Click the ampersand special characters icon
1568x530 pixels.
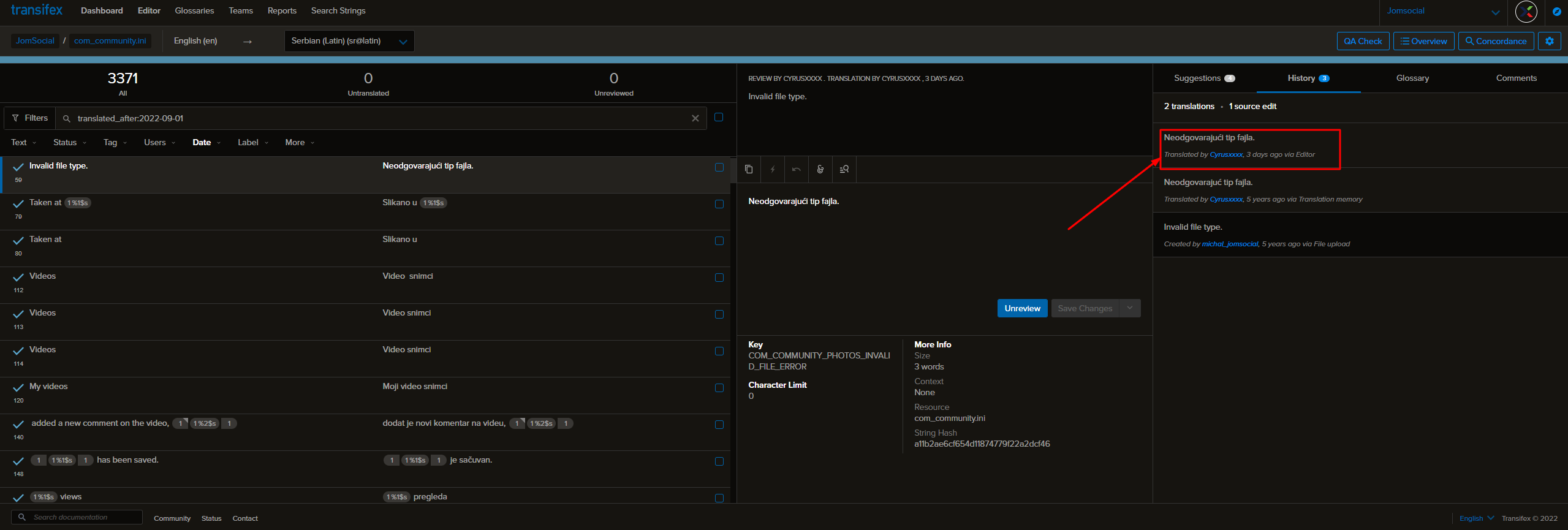pos(820,169)
